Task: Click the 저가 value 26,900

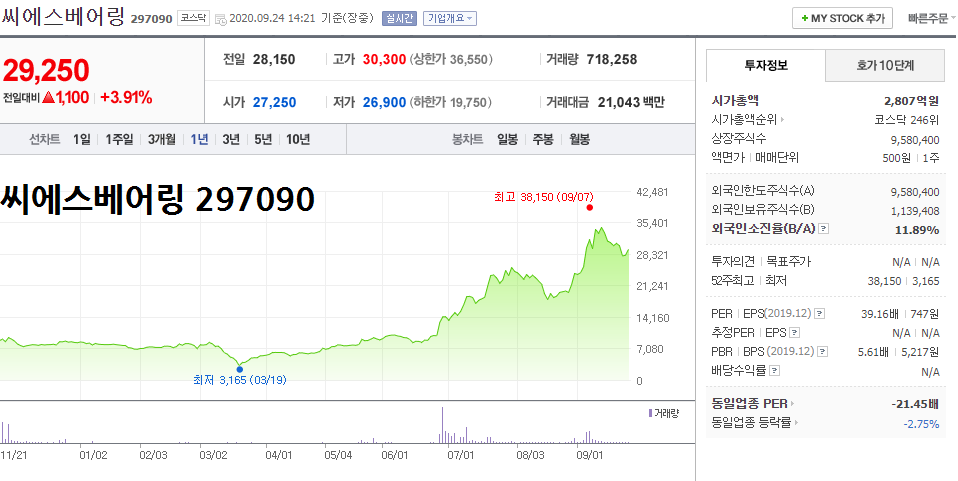Action: click(384, 103)
